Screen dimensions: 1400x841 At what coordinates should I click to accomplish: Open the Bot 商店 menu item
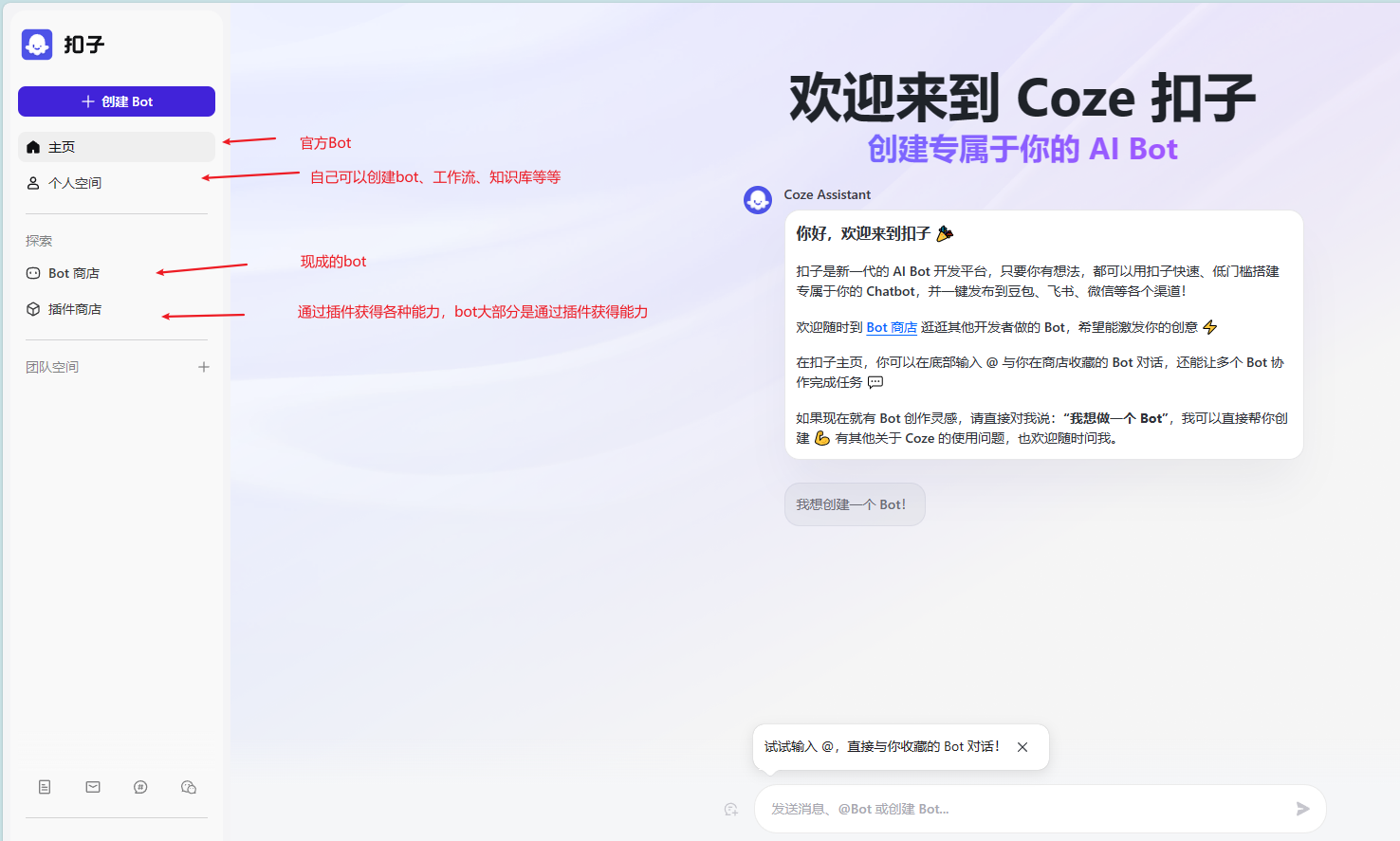[x=117, y=273]
